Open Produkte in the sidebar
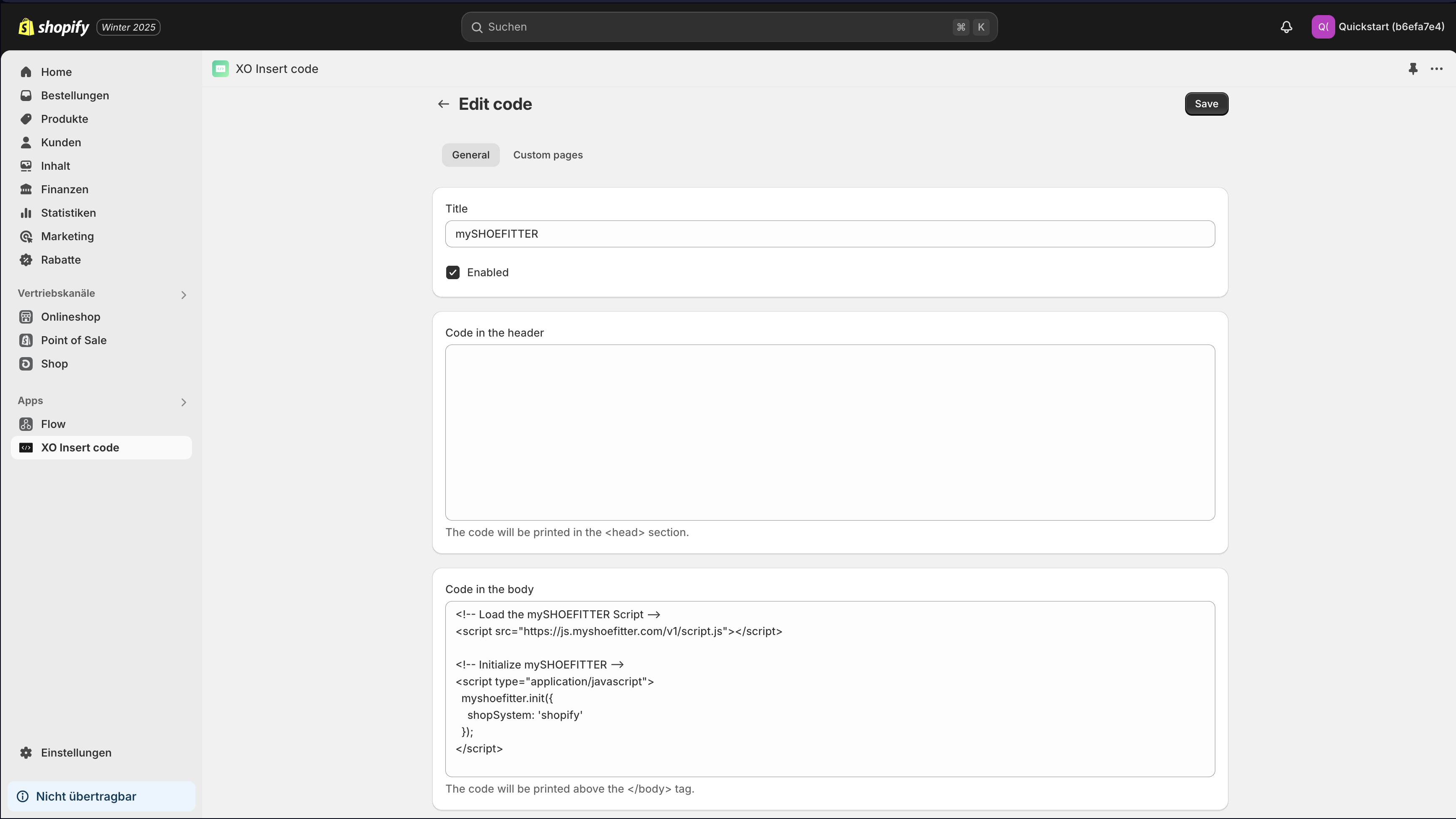1456x819 pixels. tap(101, 119)
